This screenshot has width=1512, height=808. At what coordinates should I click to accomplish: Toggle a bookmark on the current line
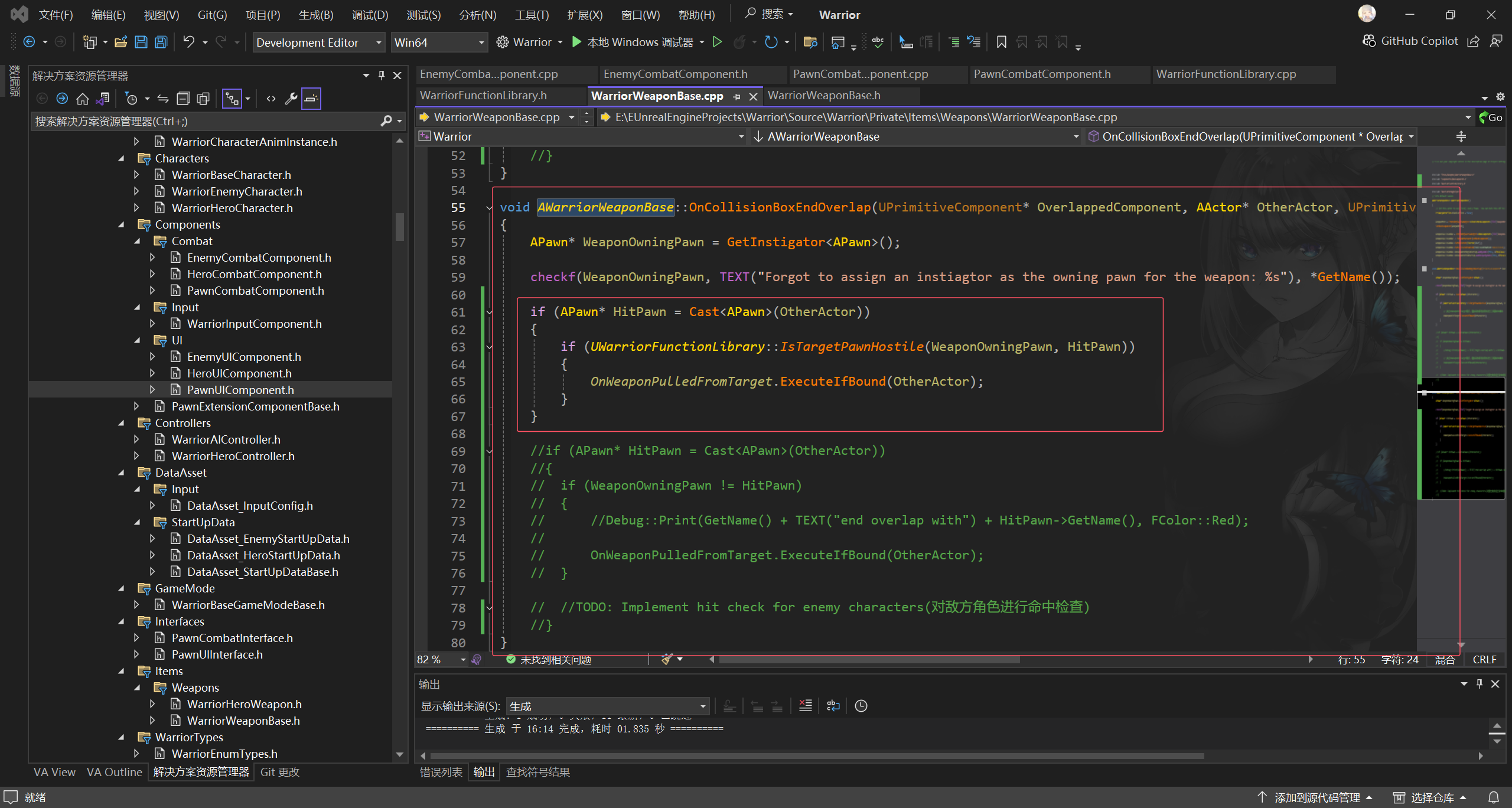(1001, 42)
